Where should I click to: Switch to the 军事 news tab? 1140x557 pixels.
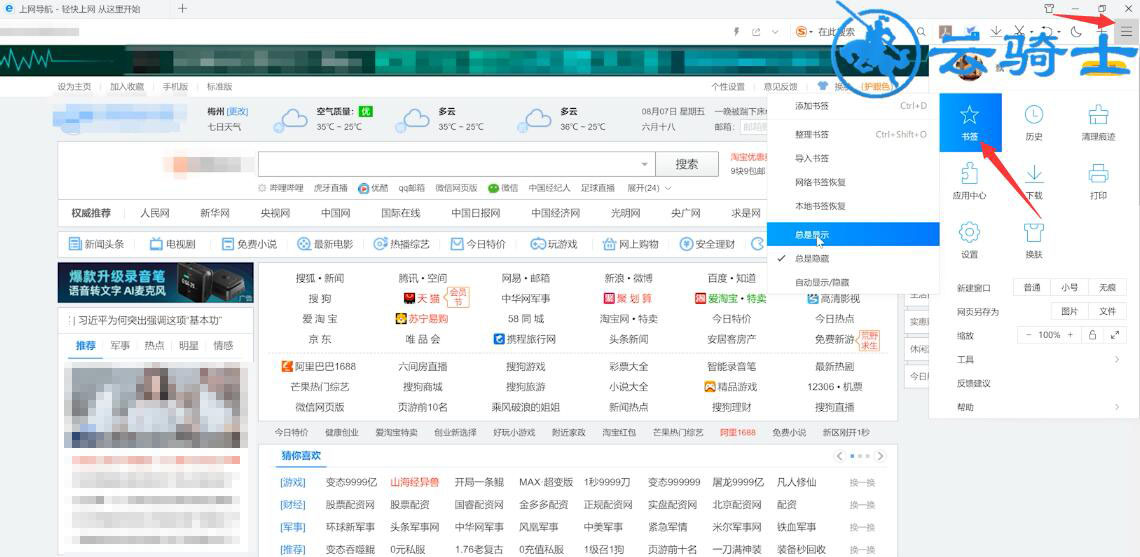point(120,345)
